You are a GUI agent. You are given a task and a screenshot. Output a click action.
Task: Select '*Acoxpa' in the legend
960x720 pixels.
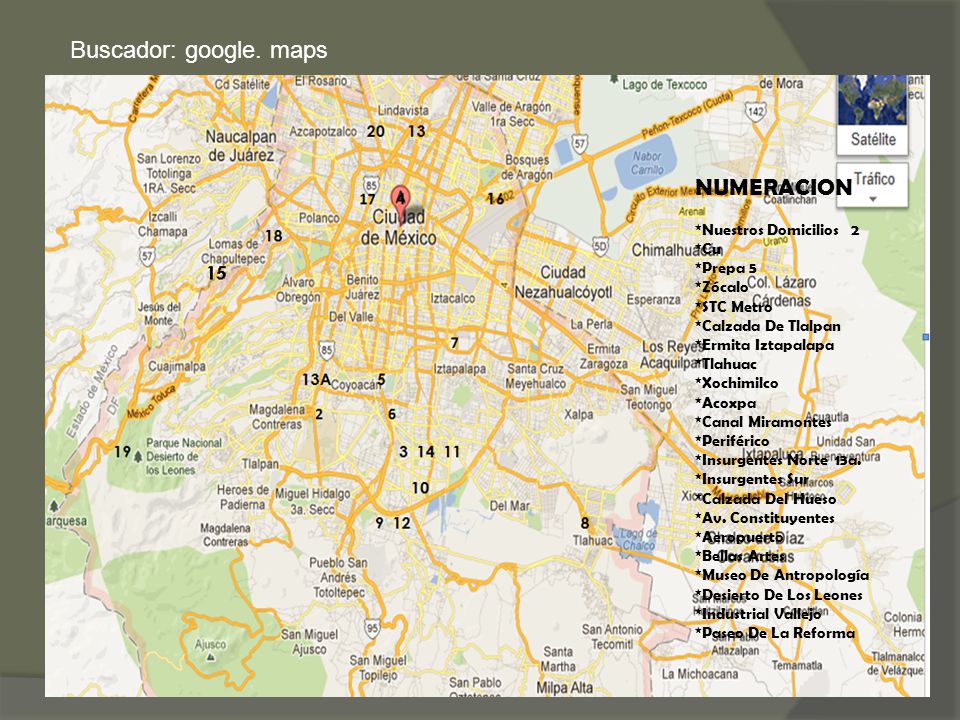[x=726, y=403]
